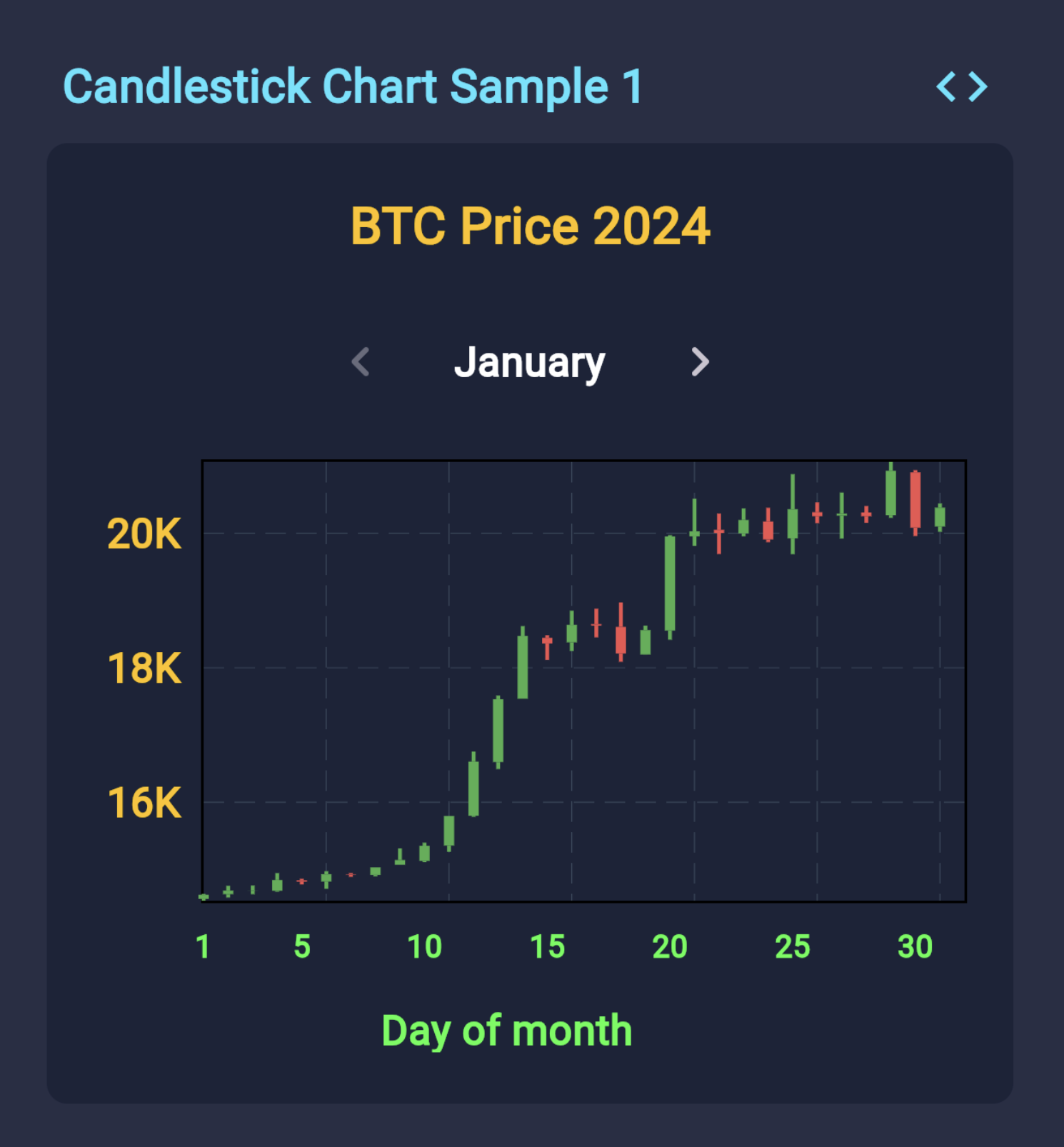The width and height of the screenshot is (1064, 1147).
Task: Click the last green candle on day 31
Action: [x=940, y=517]
